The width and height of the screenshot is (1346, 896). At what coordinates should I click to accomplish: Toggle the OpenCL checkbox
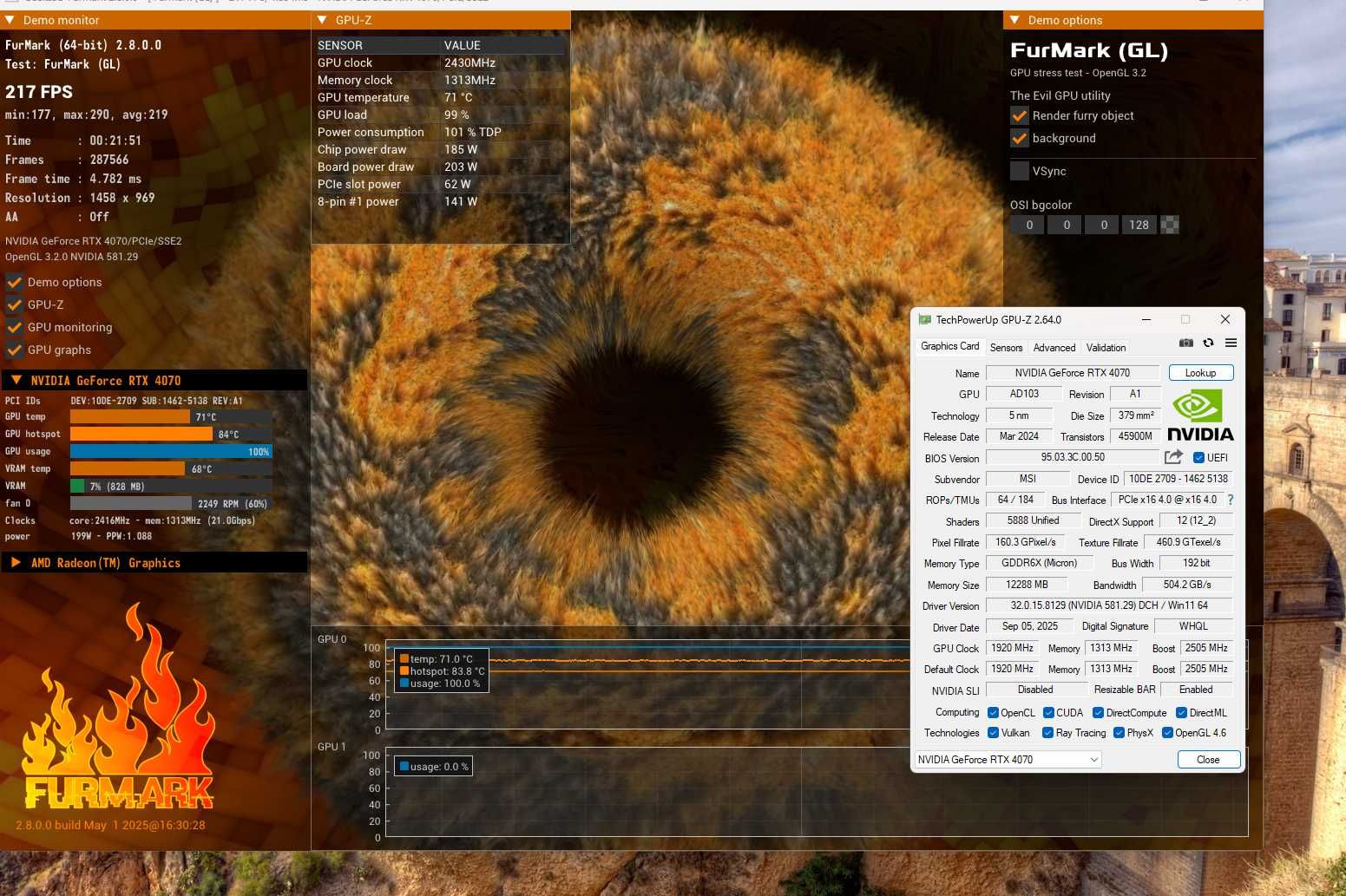point(993,713)
